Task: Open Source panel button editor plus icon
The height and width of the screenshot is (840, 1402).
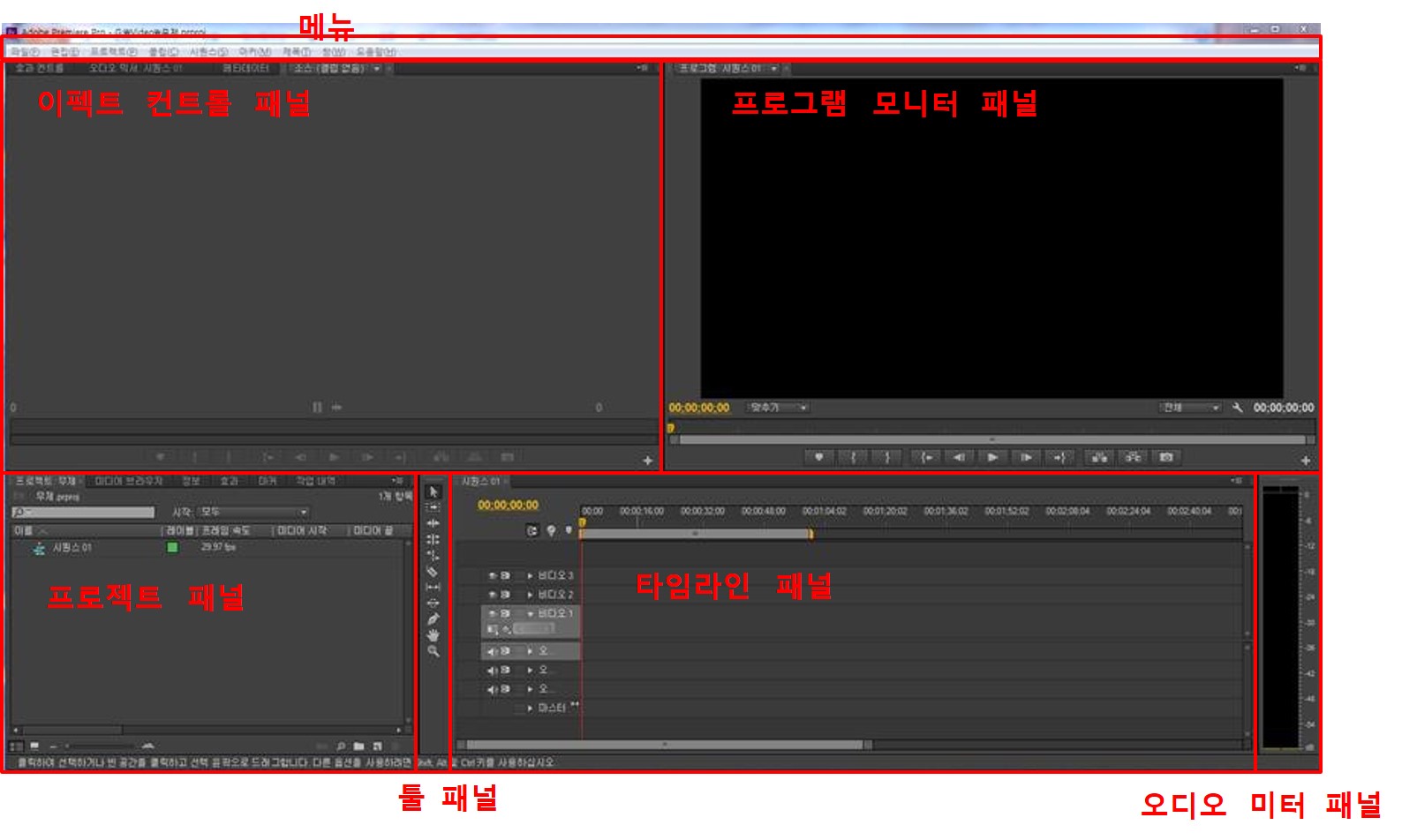Action: pyautogui.click(x=648, y=461)
